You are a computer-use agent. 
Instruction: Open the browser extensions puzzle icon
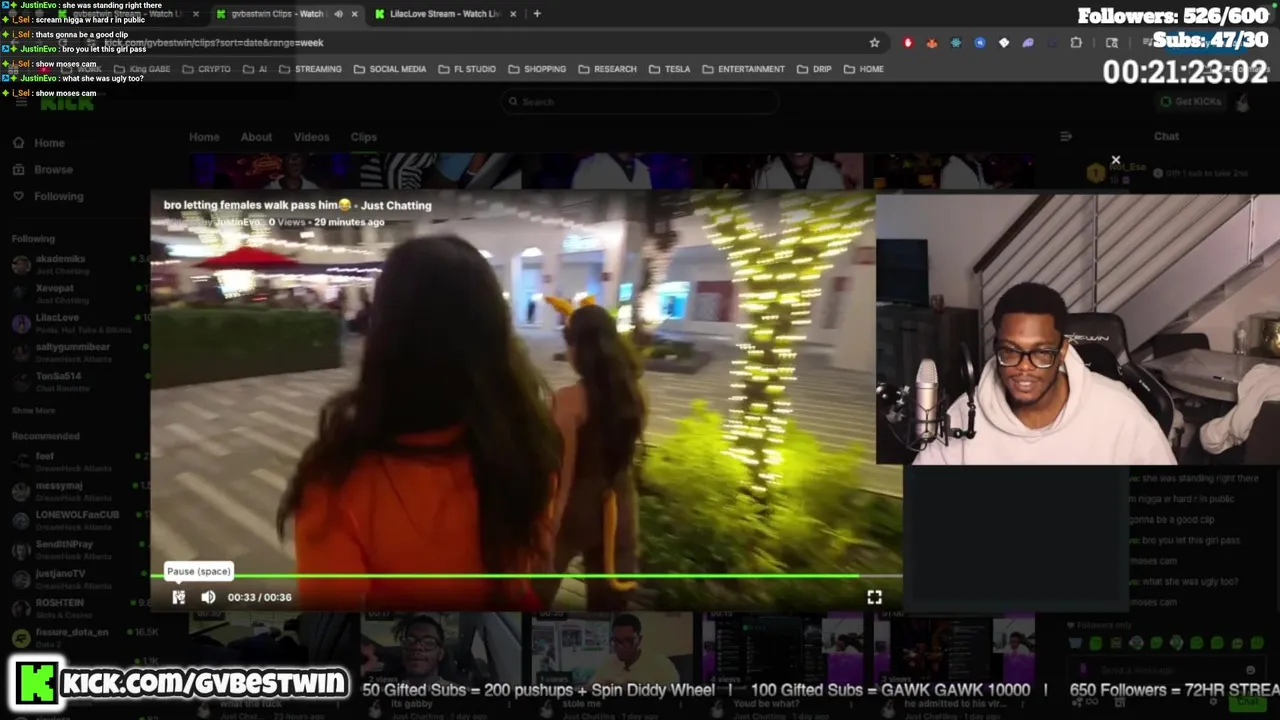click(x=1076, y=43)
